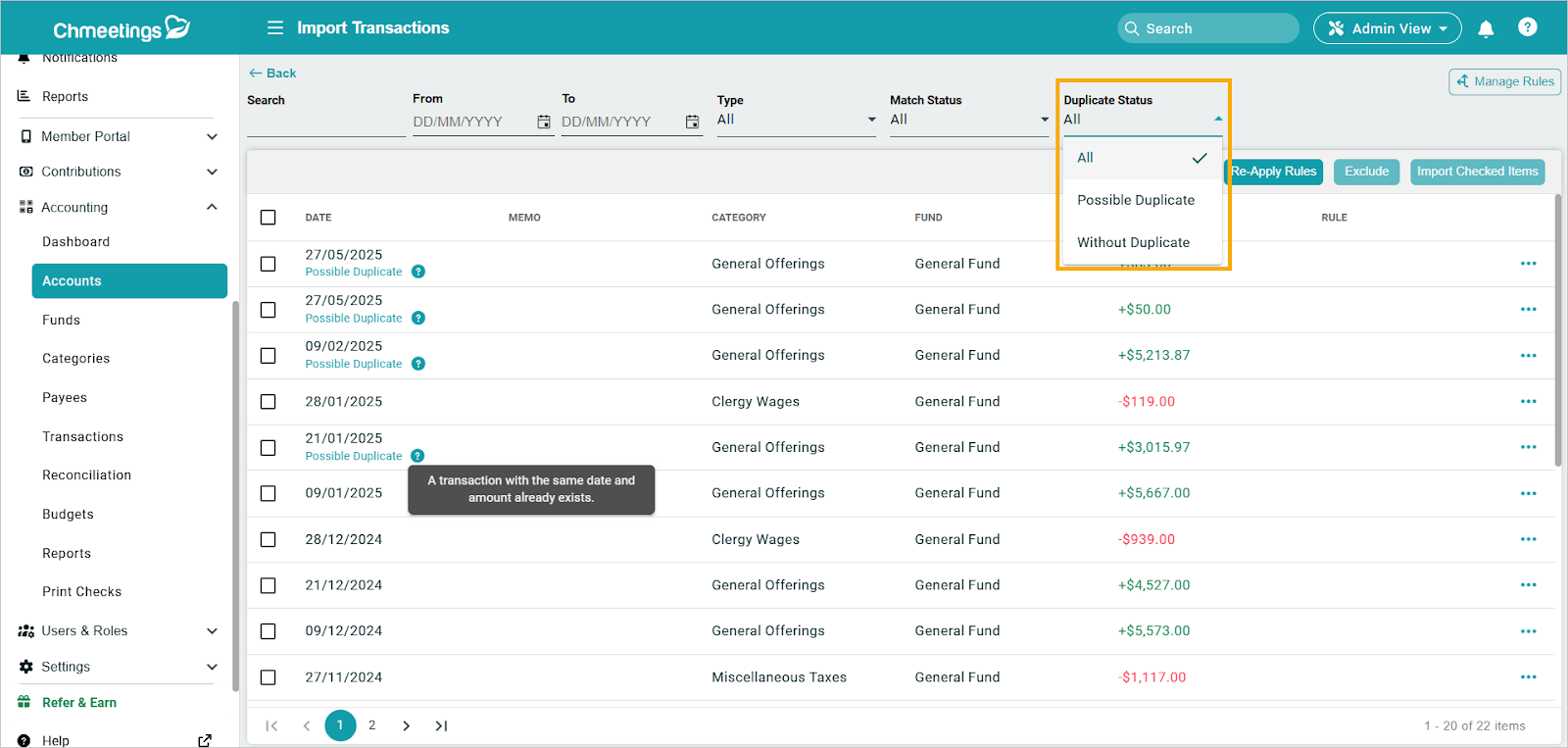
Task: Check the select-all checkbox in table header
Action: click(x=269, y=218)
